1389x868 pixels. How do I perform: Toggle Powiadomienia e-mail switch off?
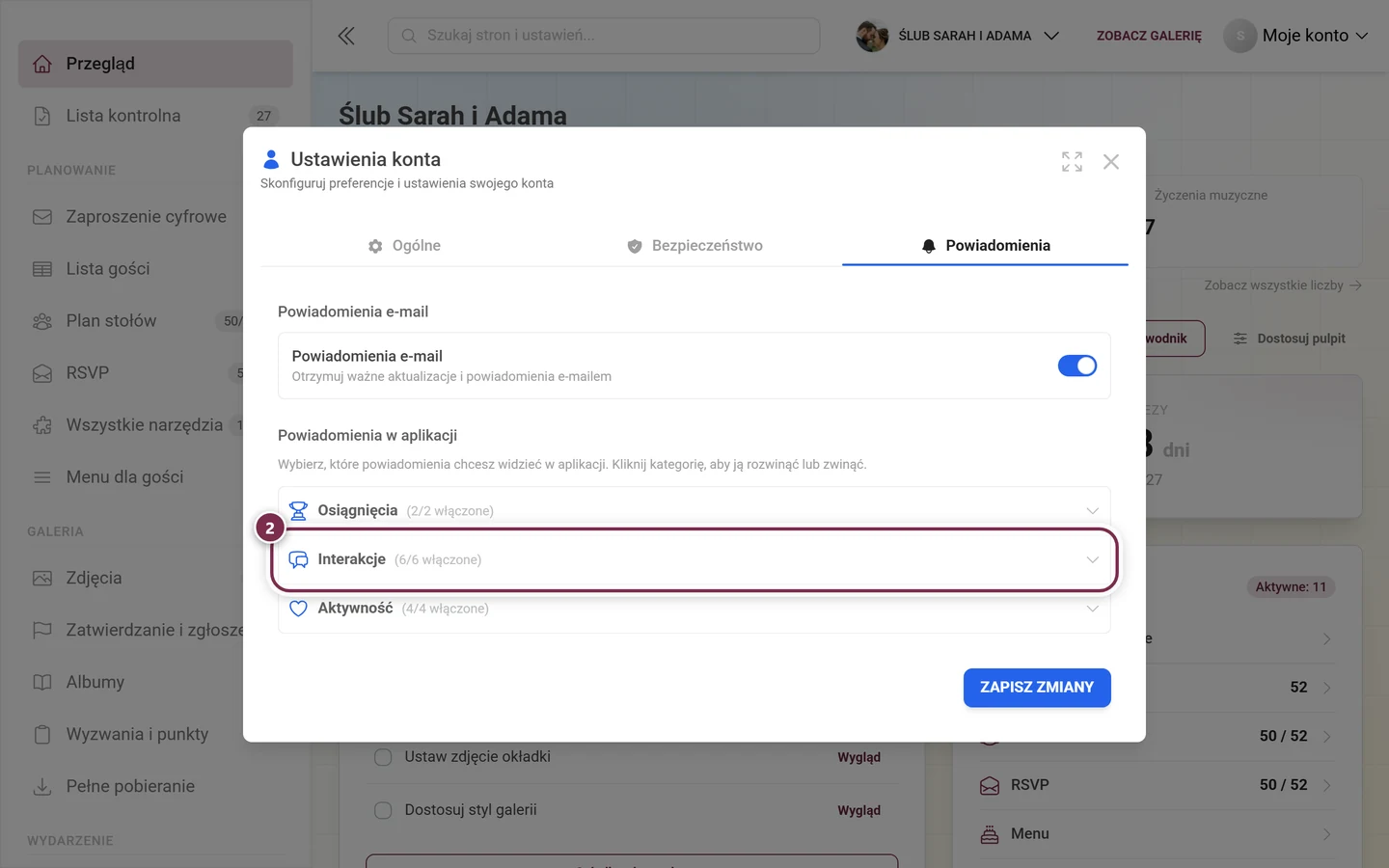click(x=1077, y=366)
